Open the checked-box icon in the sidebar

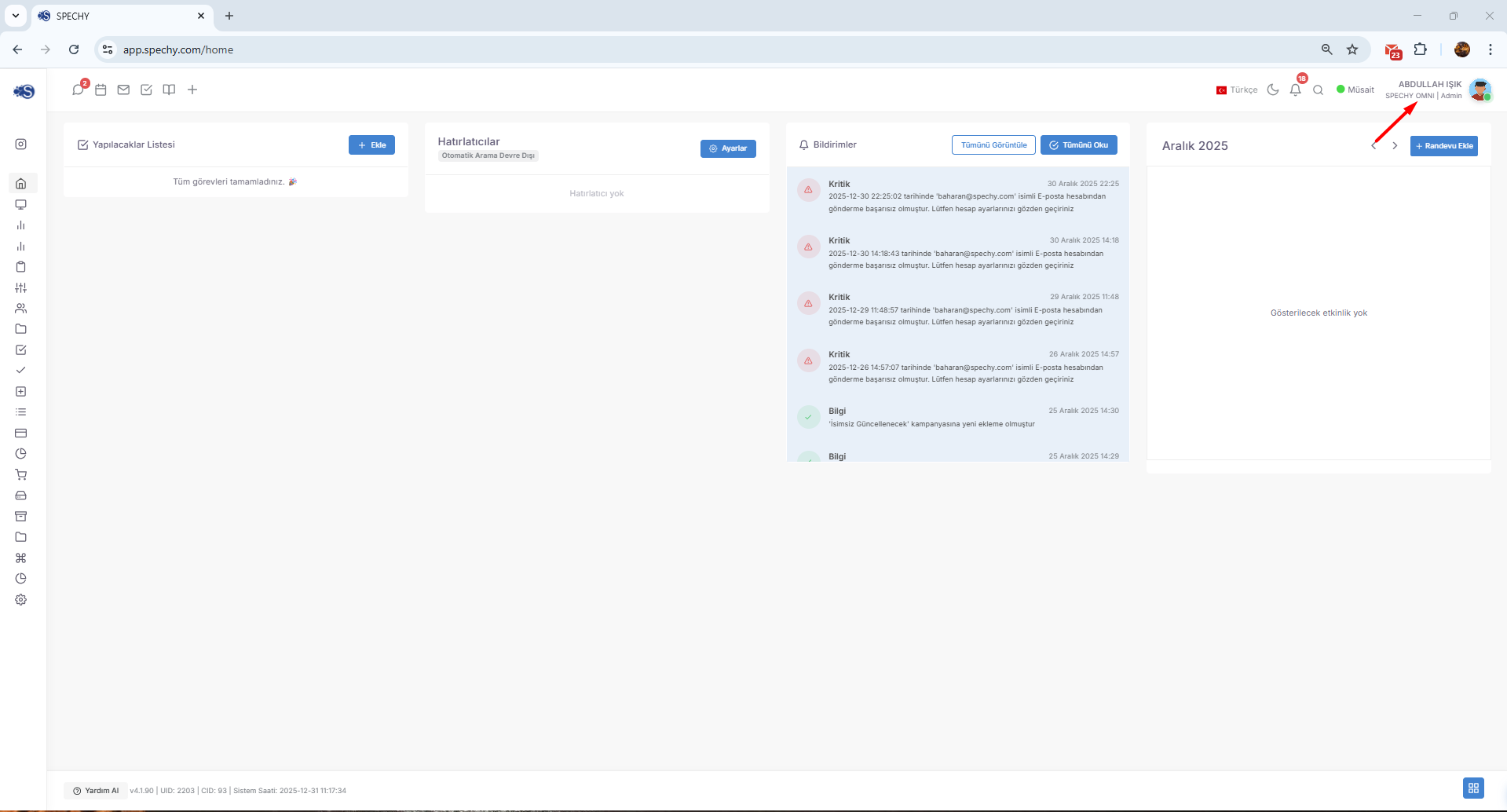coord(21,349)
